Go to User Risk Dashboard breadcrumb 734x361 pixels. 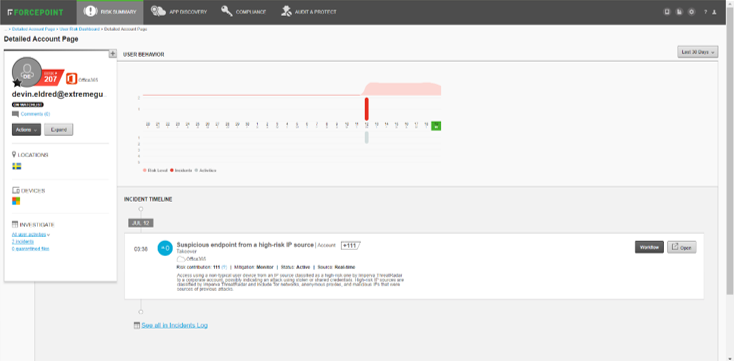click(80, 29)
